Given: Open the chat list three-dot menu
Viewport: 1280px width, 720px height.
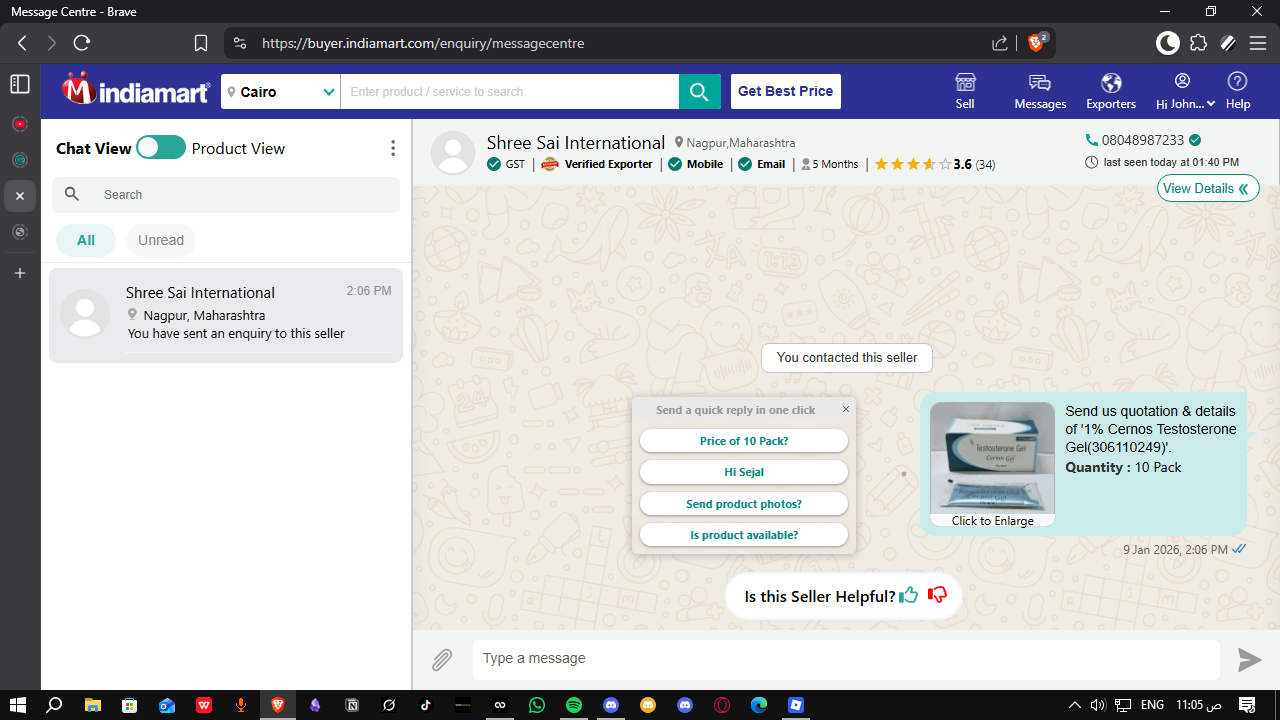Looking at the screenshot, I should click(x=393, y=148).
